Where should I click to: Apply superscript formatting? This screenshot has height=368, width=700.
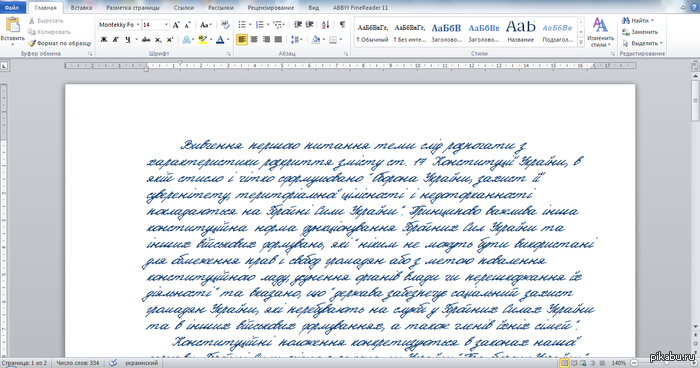170,40
